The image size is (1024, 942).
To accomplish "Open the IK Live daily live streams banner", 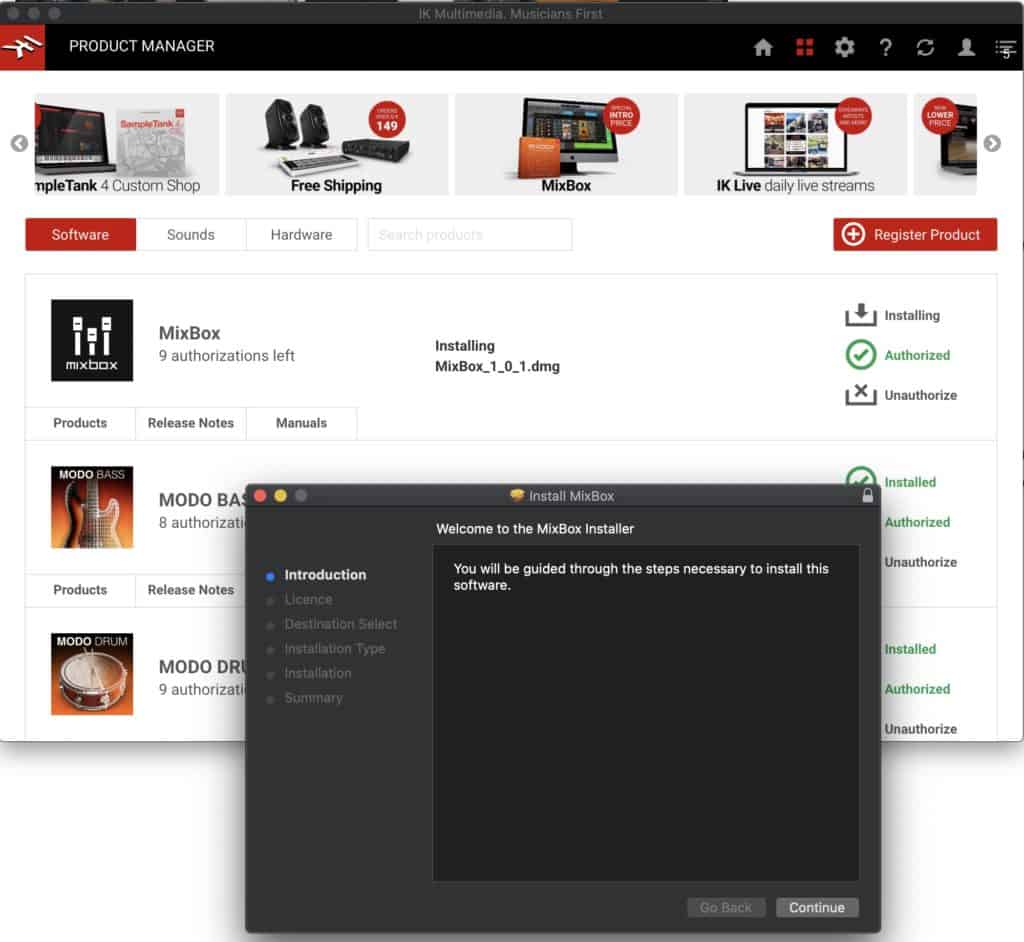I will click(x=795, y=144).
